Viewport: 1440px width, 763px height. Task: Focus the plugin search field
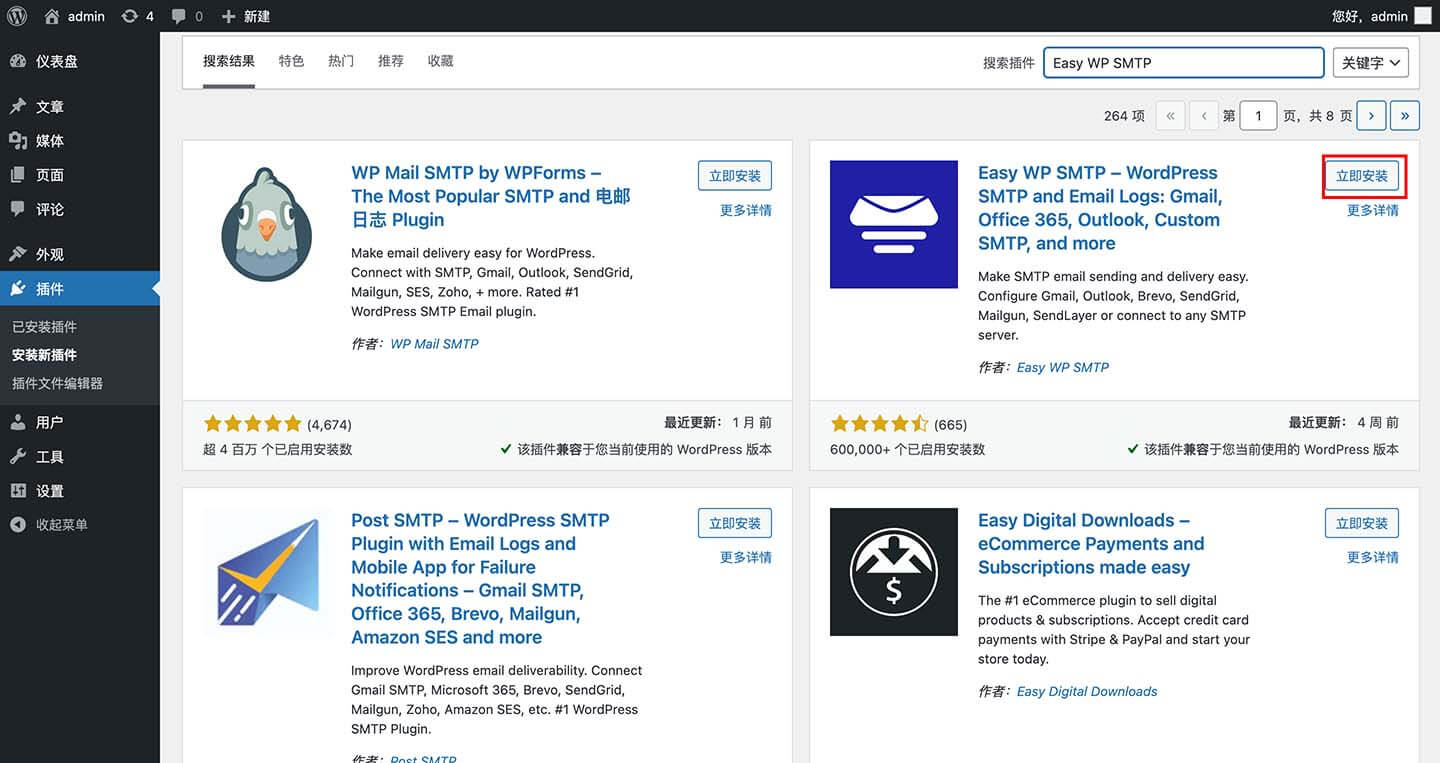point(1184,62)
